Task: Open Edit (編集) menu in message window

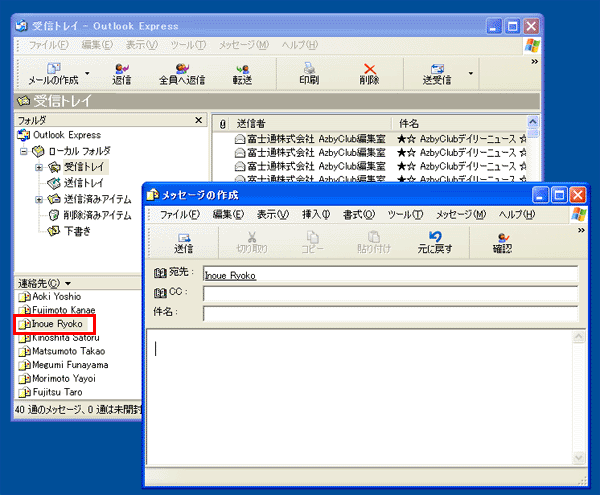Action: (x=228, y=214)
